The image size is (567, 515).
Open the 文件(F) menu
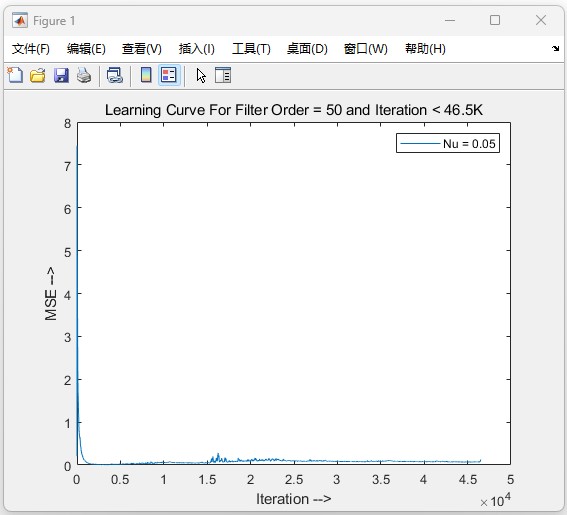tap(31, 48)
